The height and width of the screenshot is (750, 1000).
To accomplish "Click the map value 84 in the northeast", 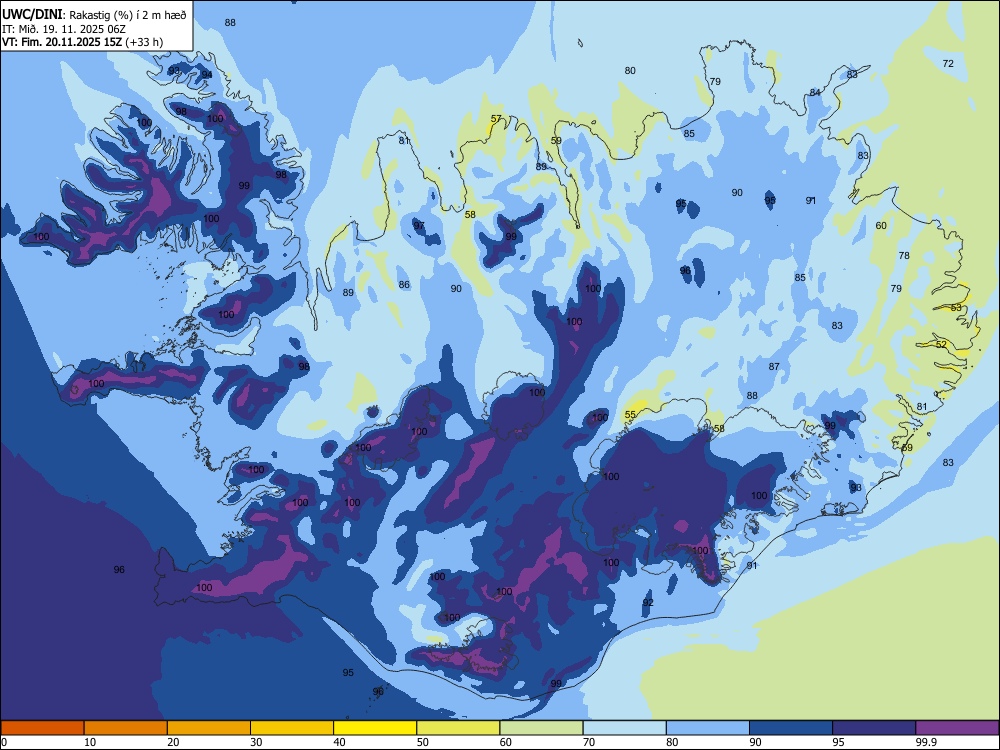I will point(815,92).
